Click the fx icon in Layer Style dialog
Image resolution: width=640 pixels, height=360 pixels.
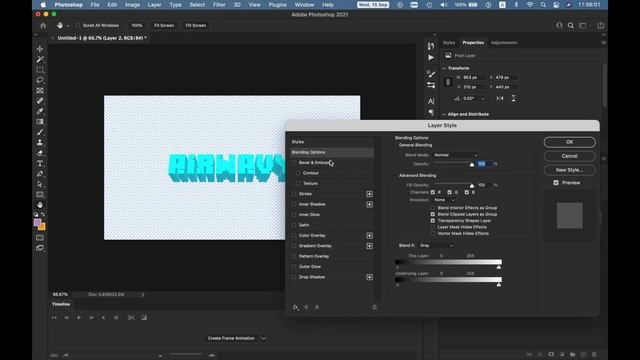tap(295, 307)
